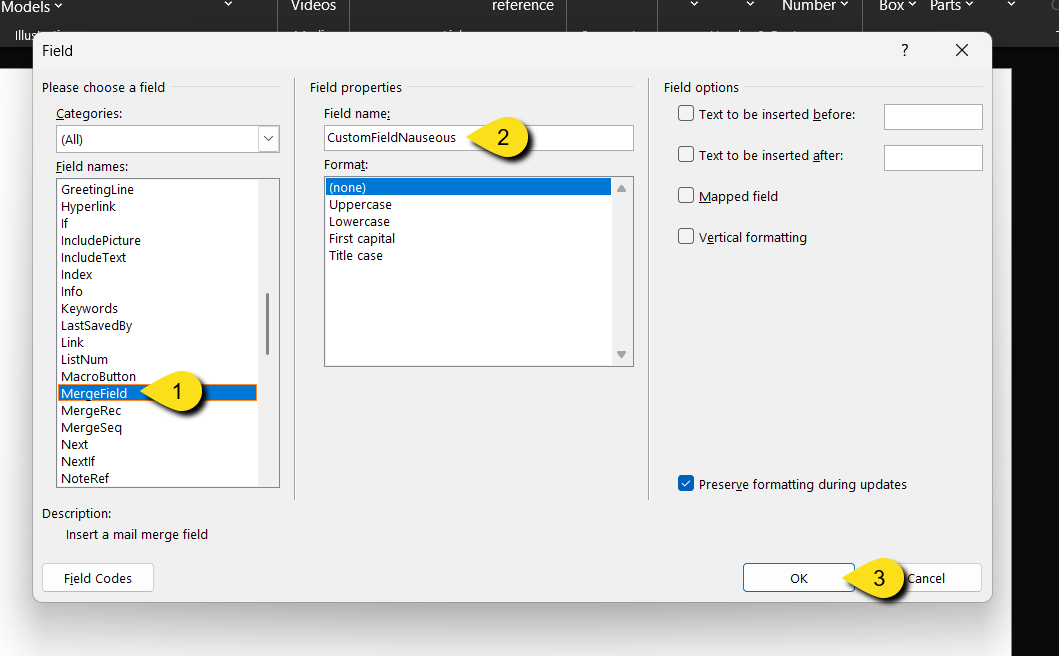Open the Categories dropdown
The image size is (1059, 656).
click(x=268, y=139)
